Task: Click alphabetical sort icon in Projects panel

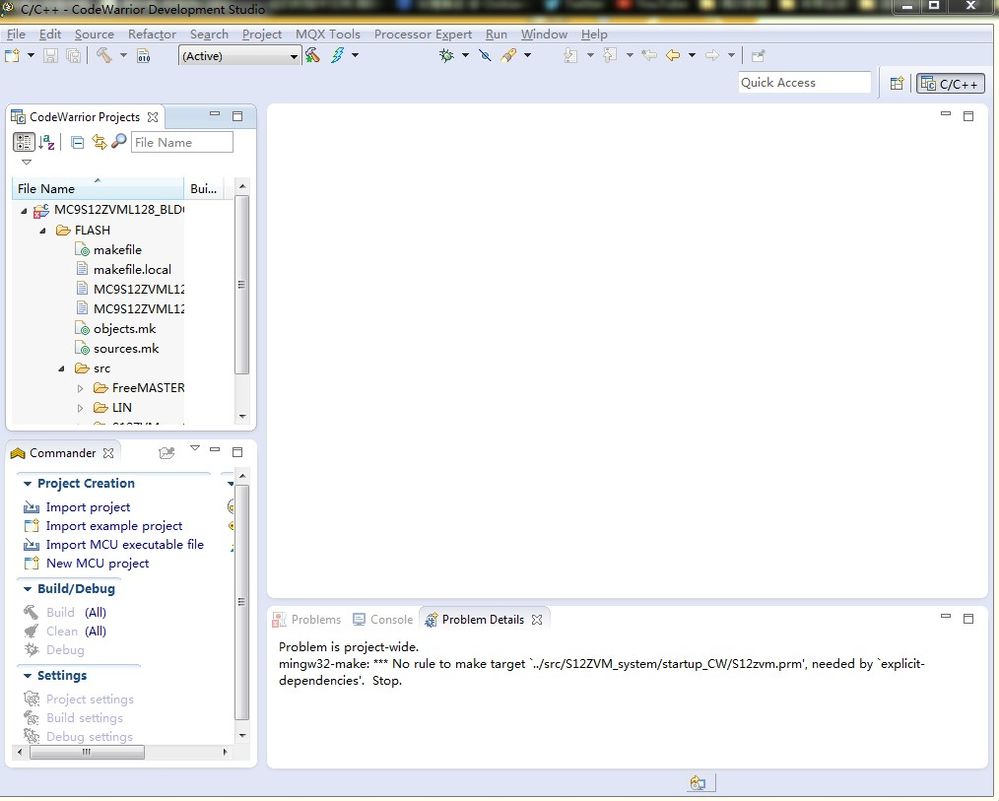Action: pyautogui.click(x=47, y=142)
